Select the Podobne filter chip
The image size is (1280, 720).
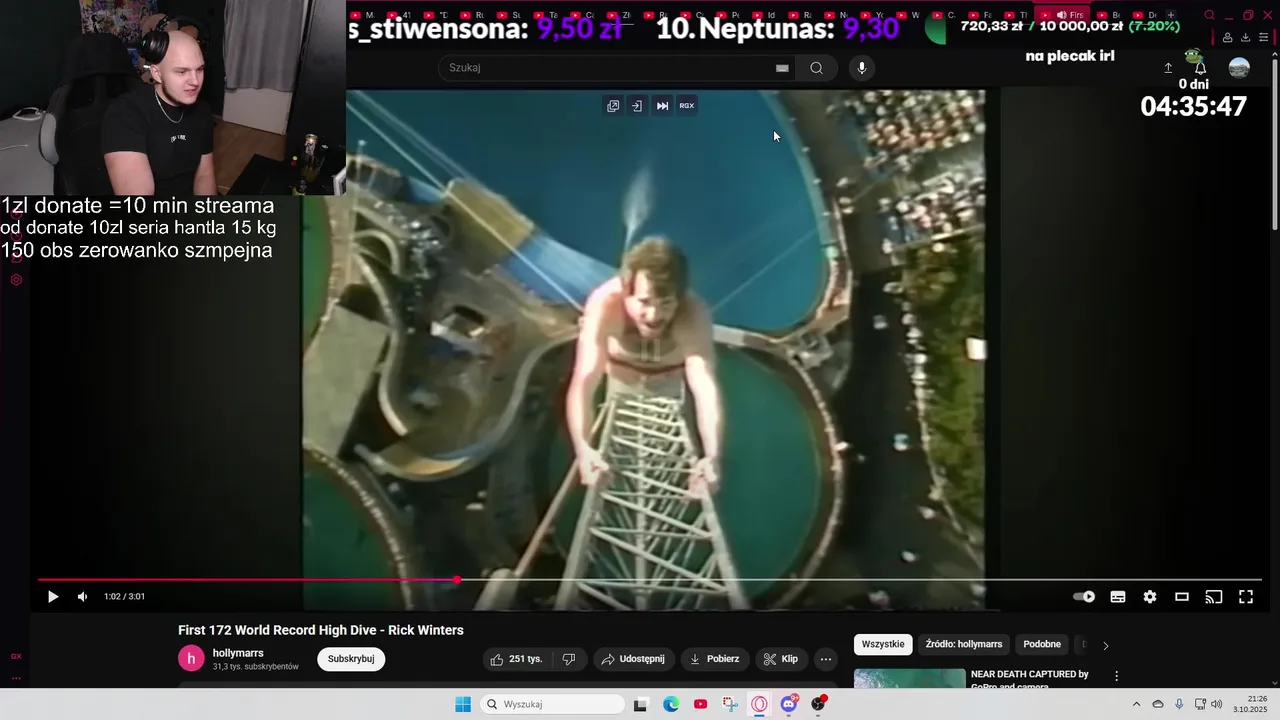click(x=1042, y=645)
